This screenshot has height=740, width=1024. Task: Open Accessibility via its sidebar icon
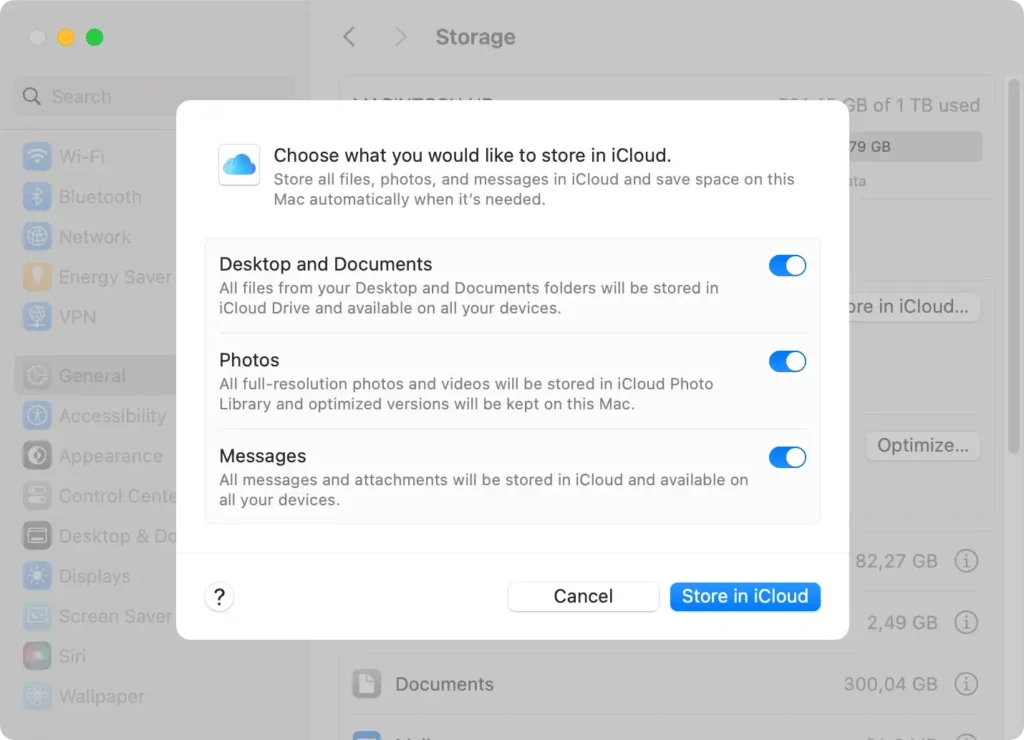pyautogui.click(x=37, y=416)
